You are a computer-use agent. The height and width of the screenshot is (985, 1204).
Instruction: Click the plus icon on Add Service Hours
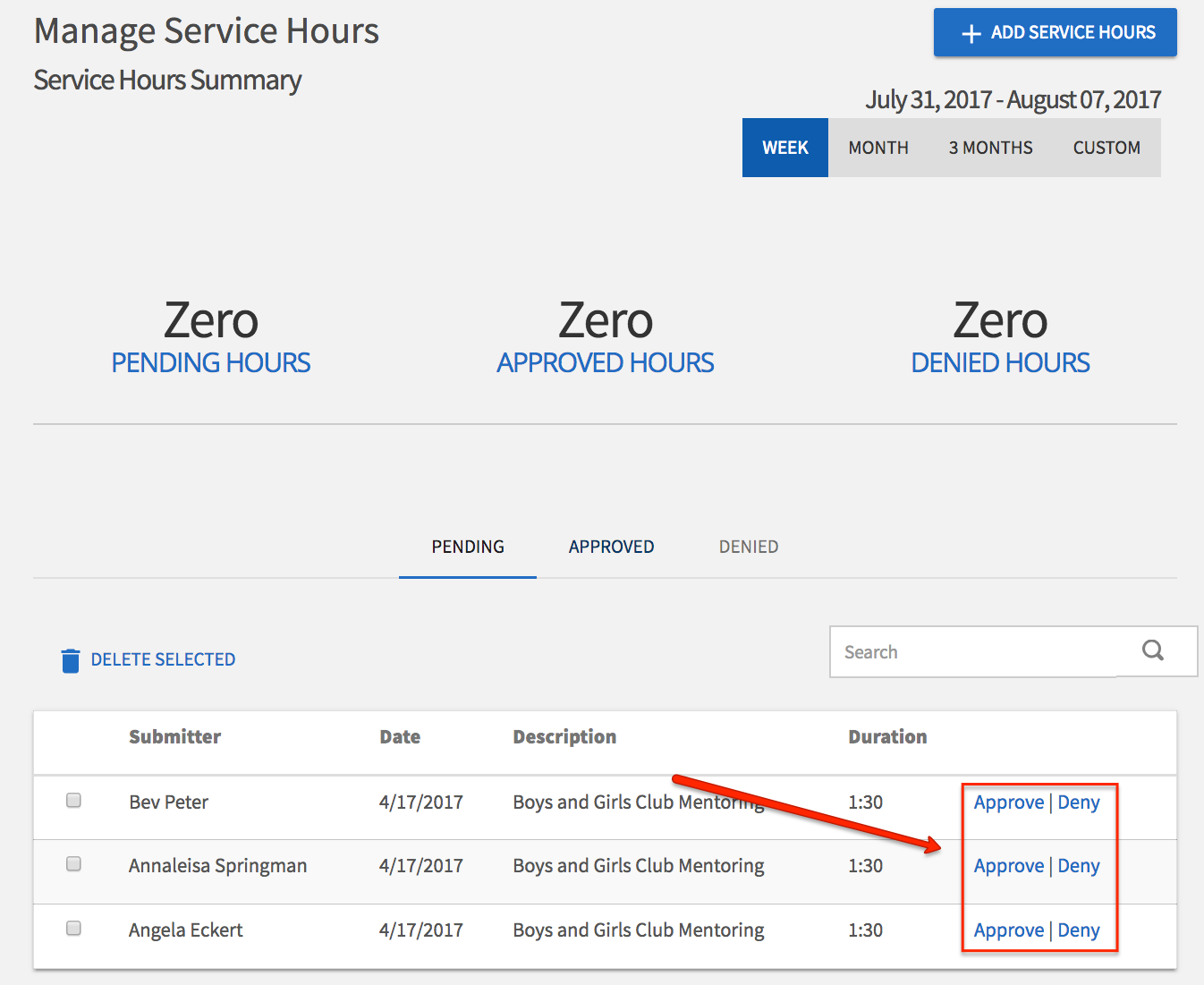coord(971,34)
